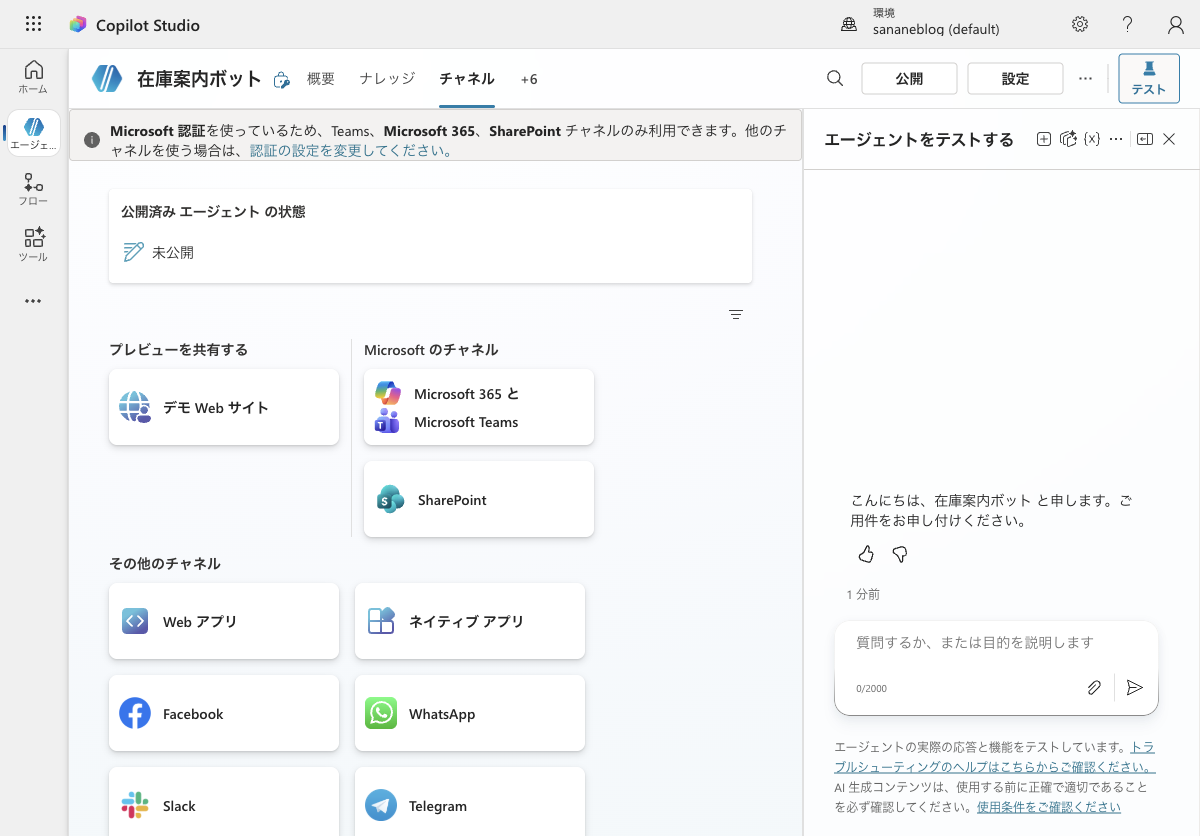This screenshot has height=836, width=1200.
Task: Give thumbs down to bot greeting
Action: [x=900, y=554]
